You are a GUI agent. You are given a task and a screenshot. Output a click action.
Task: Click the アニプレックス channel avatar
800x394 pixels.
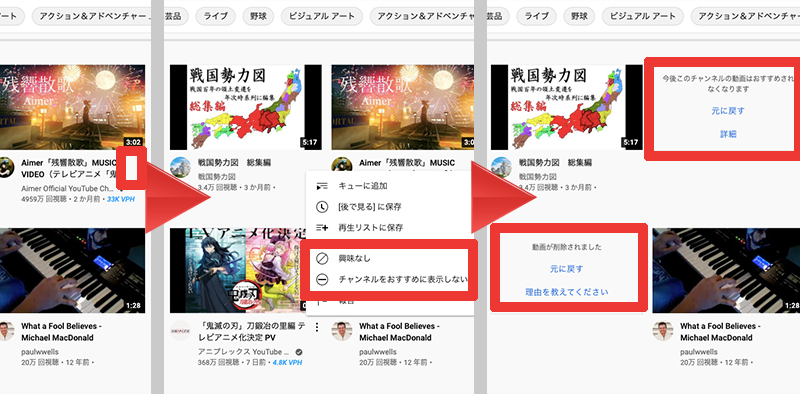pyautogui.click(x=180, y=331)
